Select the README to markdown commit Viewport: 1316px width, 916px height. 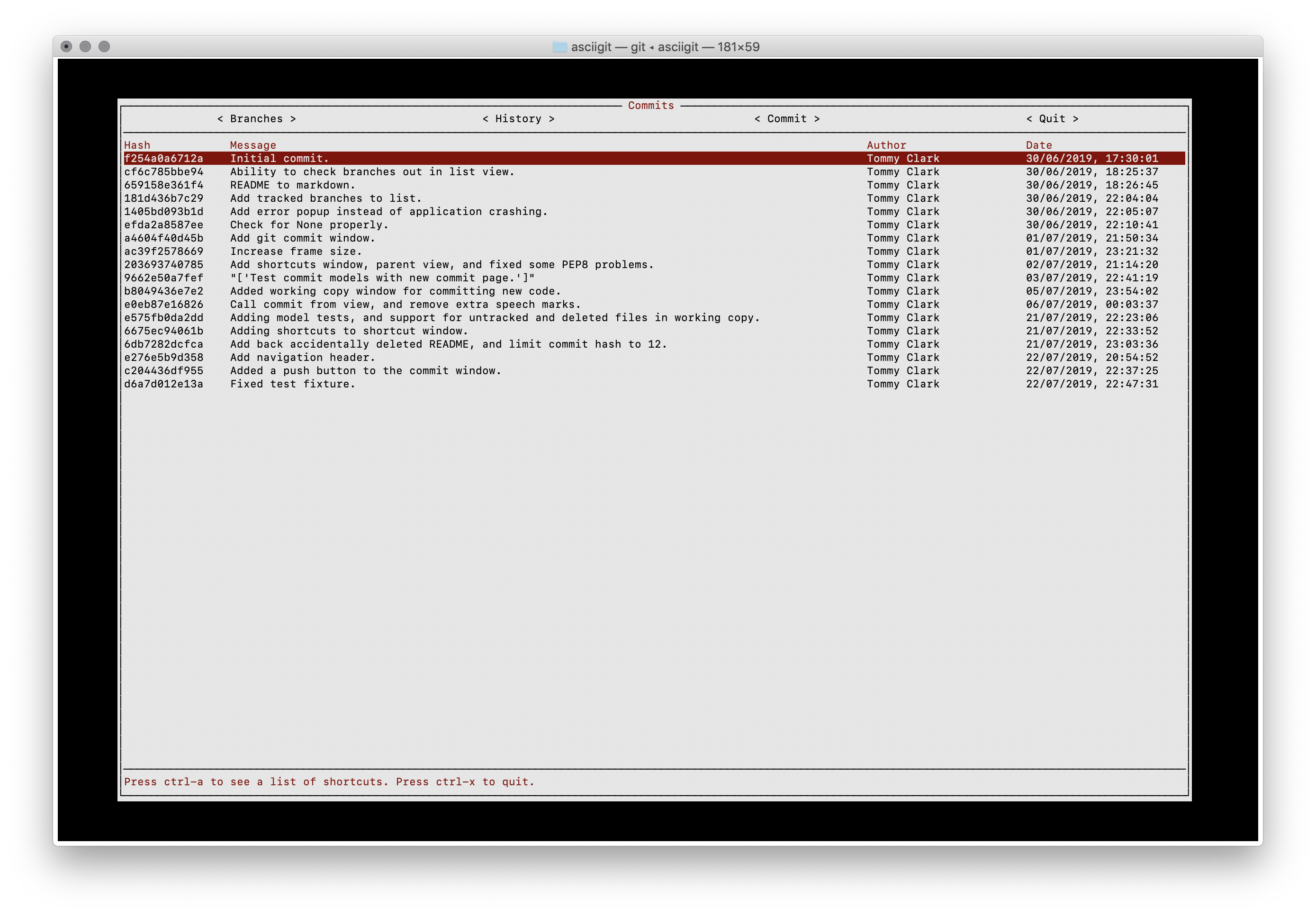pyautogui.click(x=292, y=185)
